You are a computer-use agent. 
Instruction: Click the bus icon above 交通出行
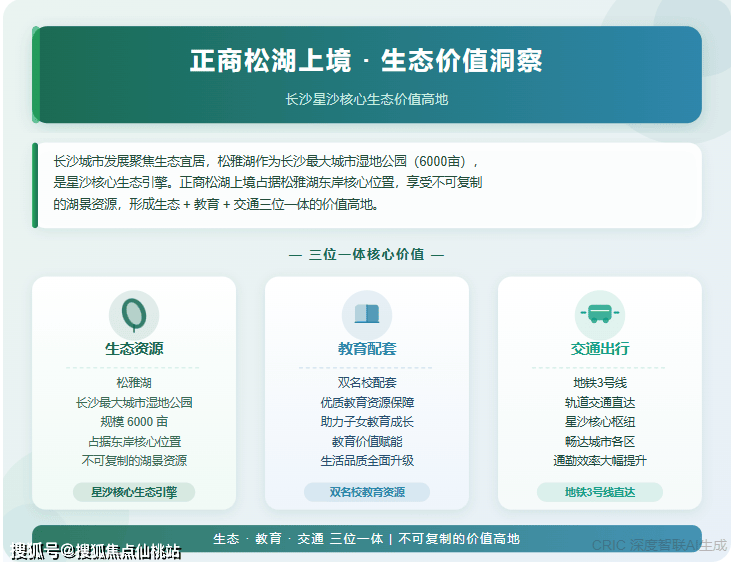coord(599,314)
